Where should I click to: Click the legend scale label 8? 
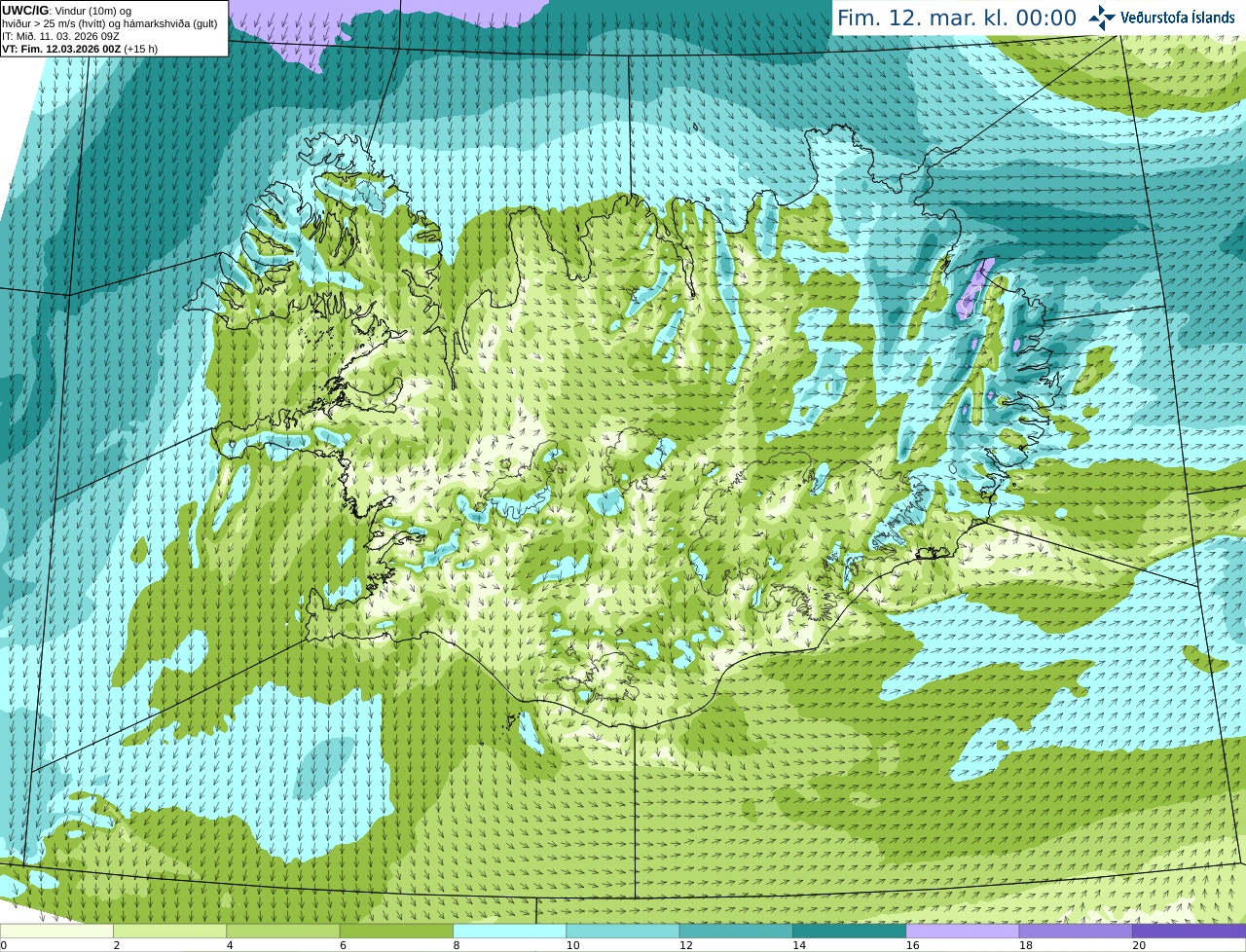tap(458, 945)
